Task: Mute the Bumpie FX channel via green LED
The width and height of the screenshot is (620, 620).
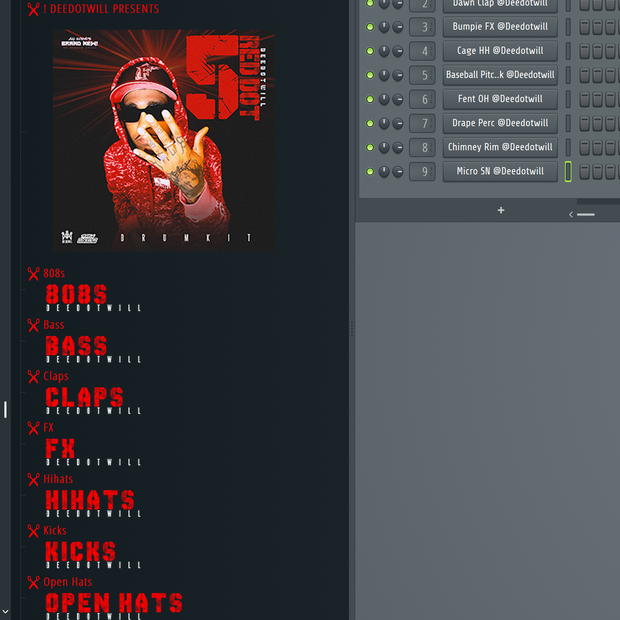Action: [370, 27]
